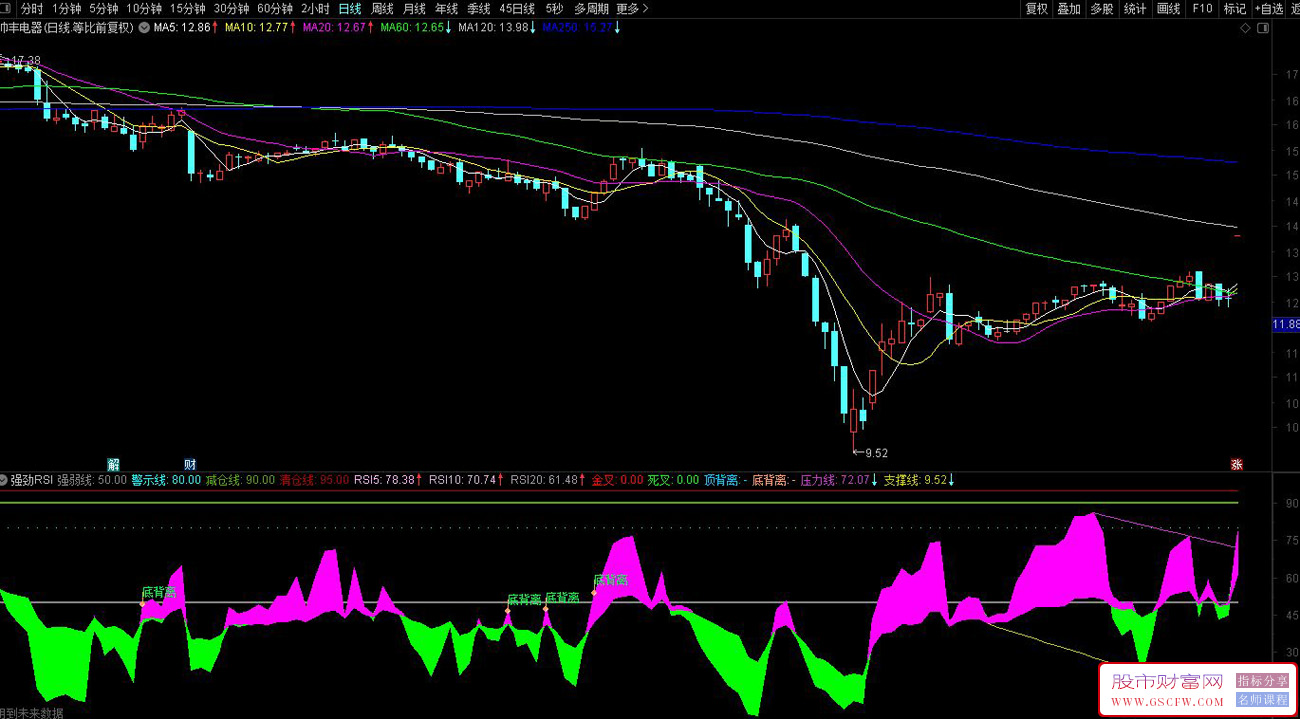Click the 强弱线: 50.00 label
Image resolution: width=1300 pixels, height=719 pixels.
92,480
